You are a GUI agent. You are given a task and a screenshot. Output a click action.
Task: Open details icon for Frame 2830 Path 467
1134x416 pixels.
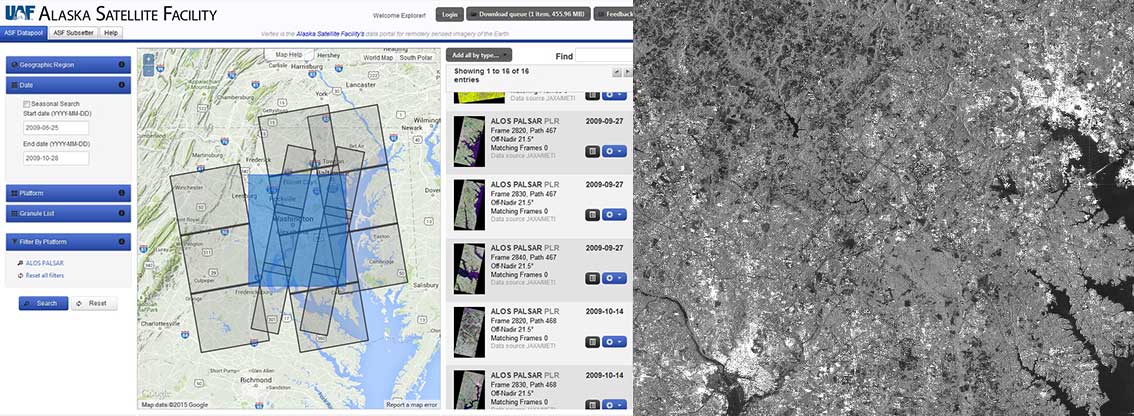(592, 215)
